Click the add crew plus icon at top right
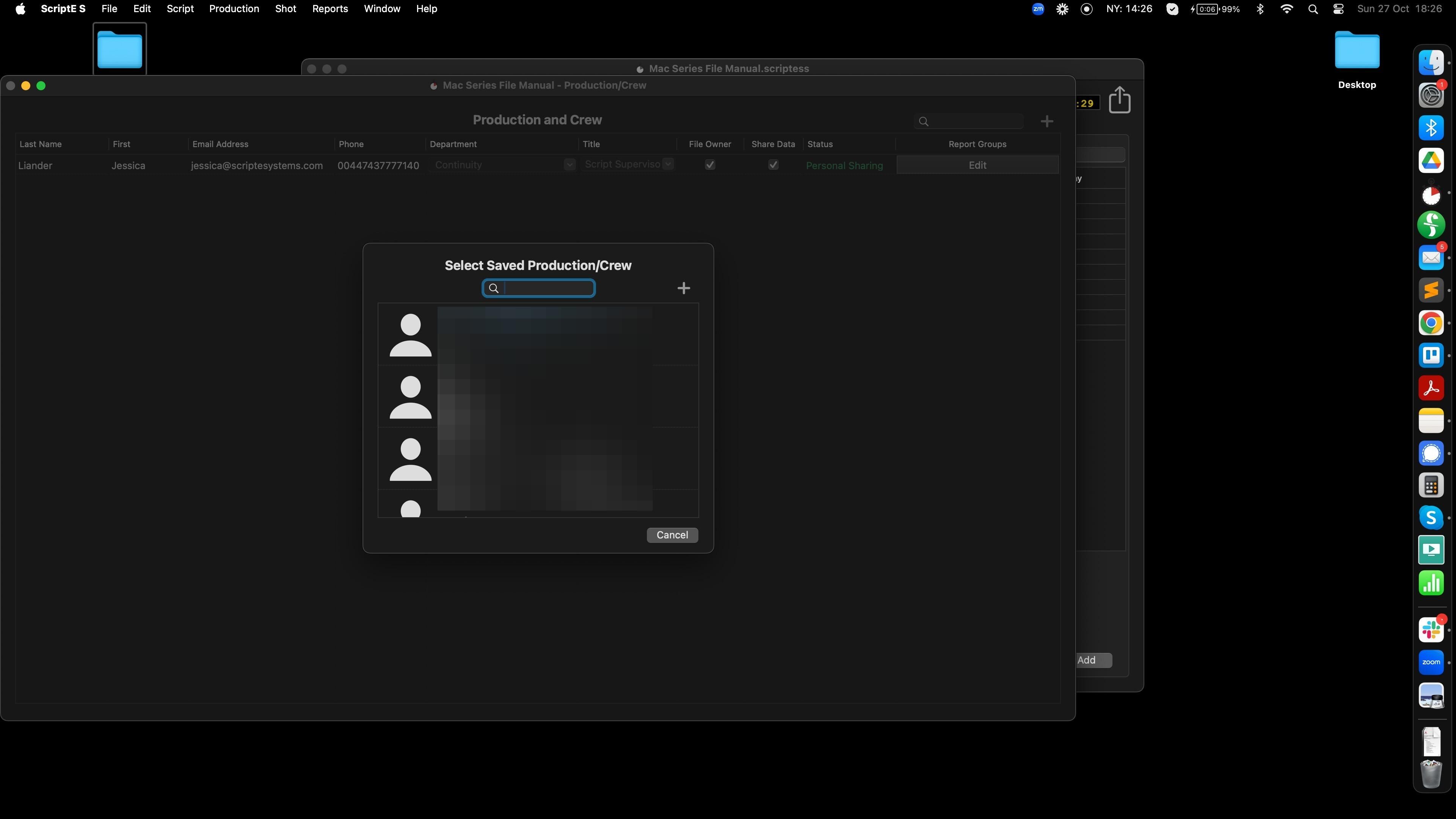The width and height of the screenshot is (1456, 819). point(1046,121)
